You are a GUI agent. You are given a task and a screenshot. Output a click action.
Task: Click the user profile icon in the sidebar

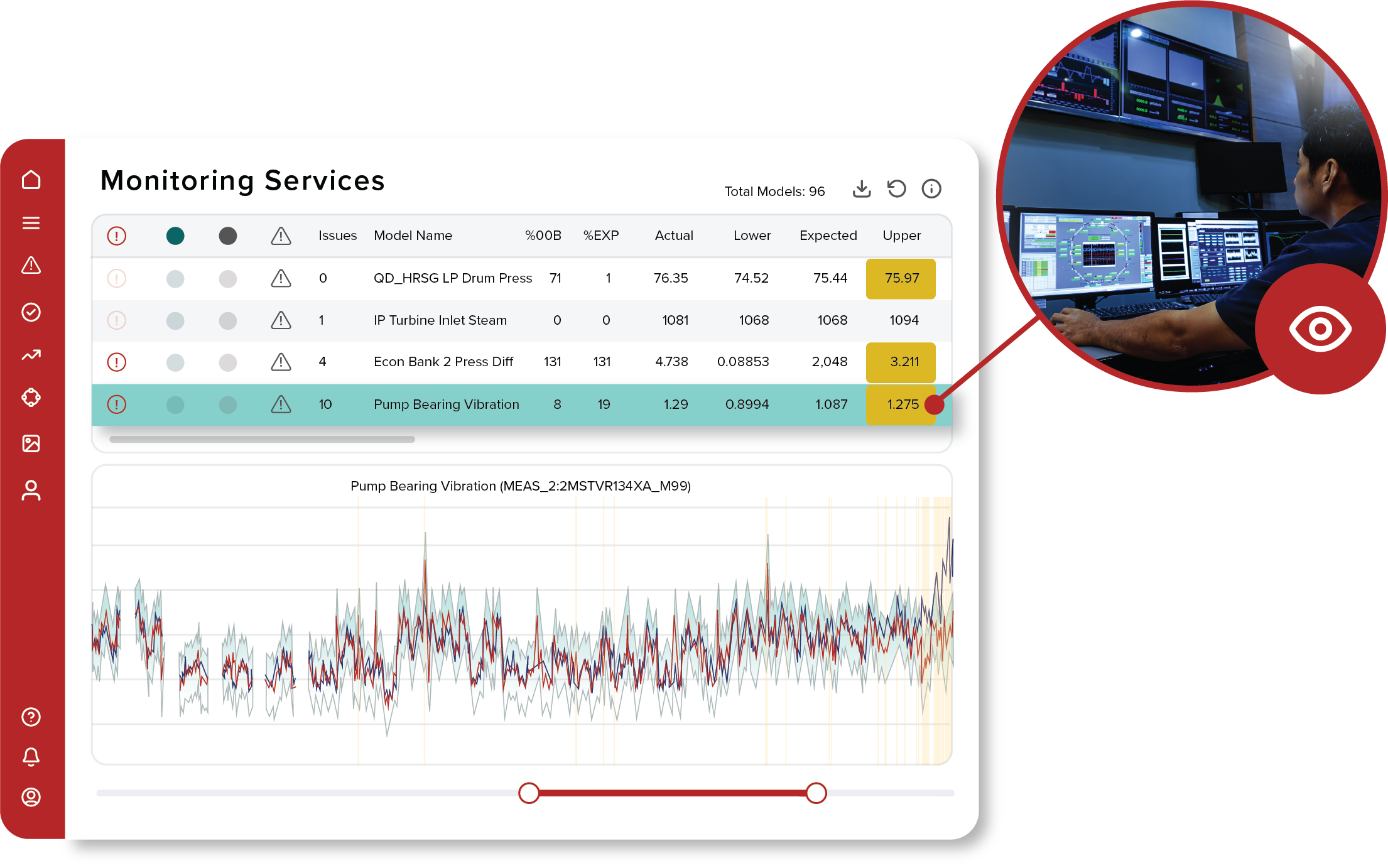coord(31,490)
